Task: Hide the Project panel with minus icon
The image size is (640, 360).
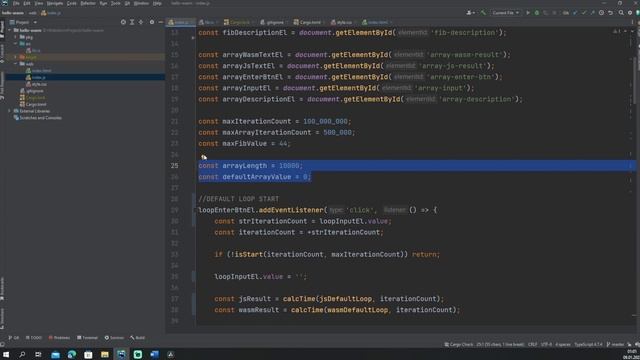Action: (x=160, y=22)
